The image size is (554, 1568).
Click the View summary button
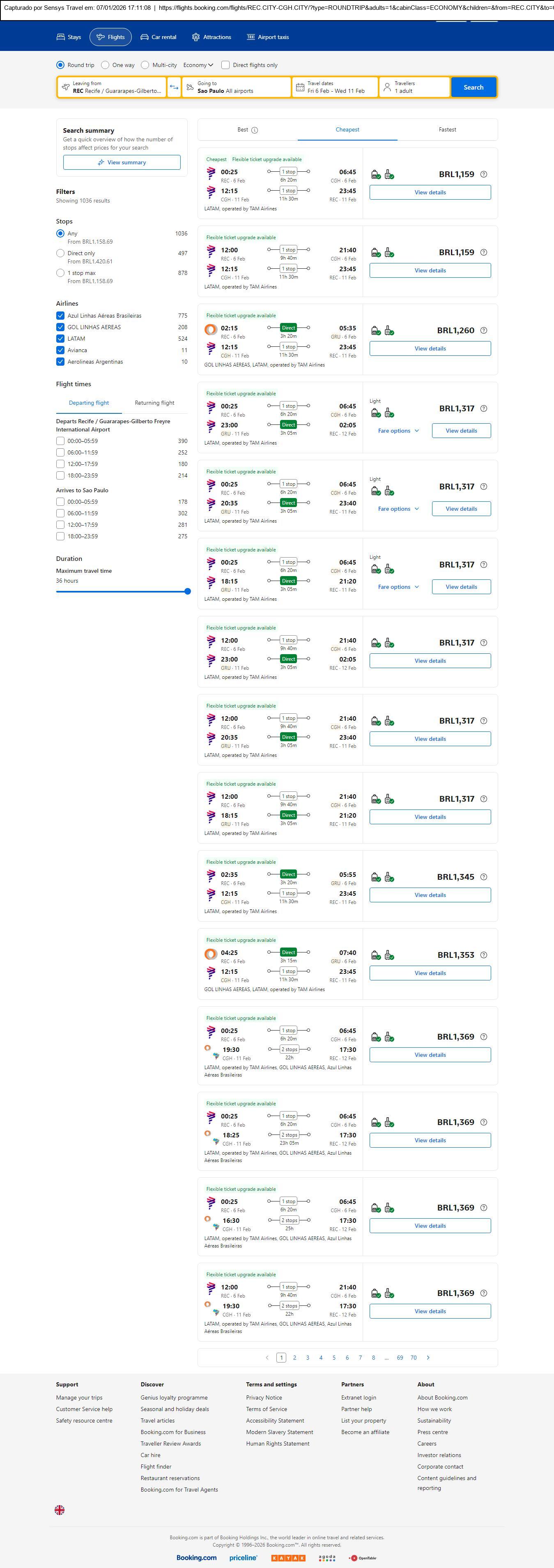click(x=122, y=163)
